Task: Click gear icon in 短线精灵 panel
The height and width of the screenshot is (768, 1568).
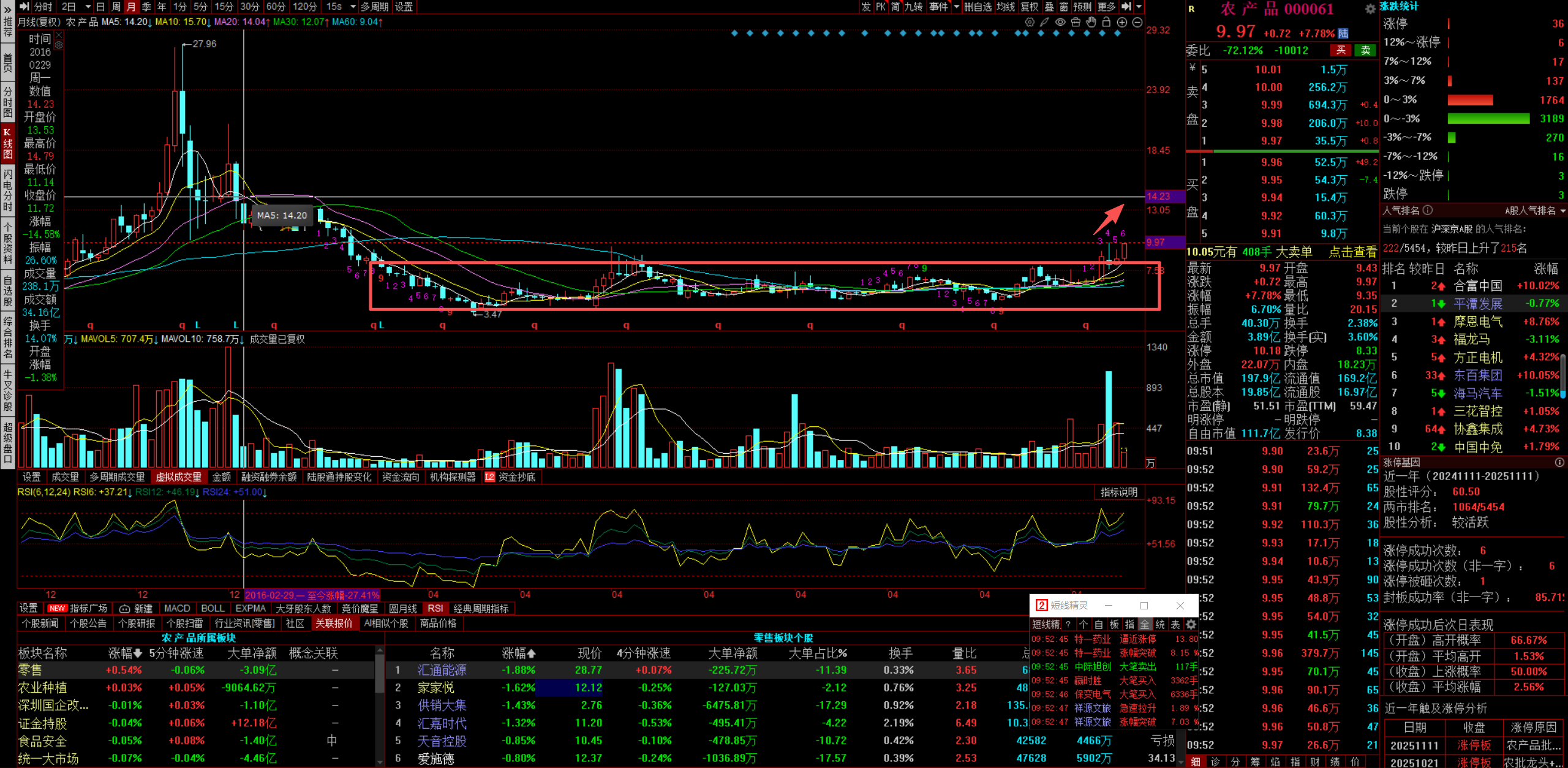Action: [x=1191, y=624]
